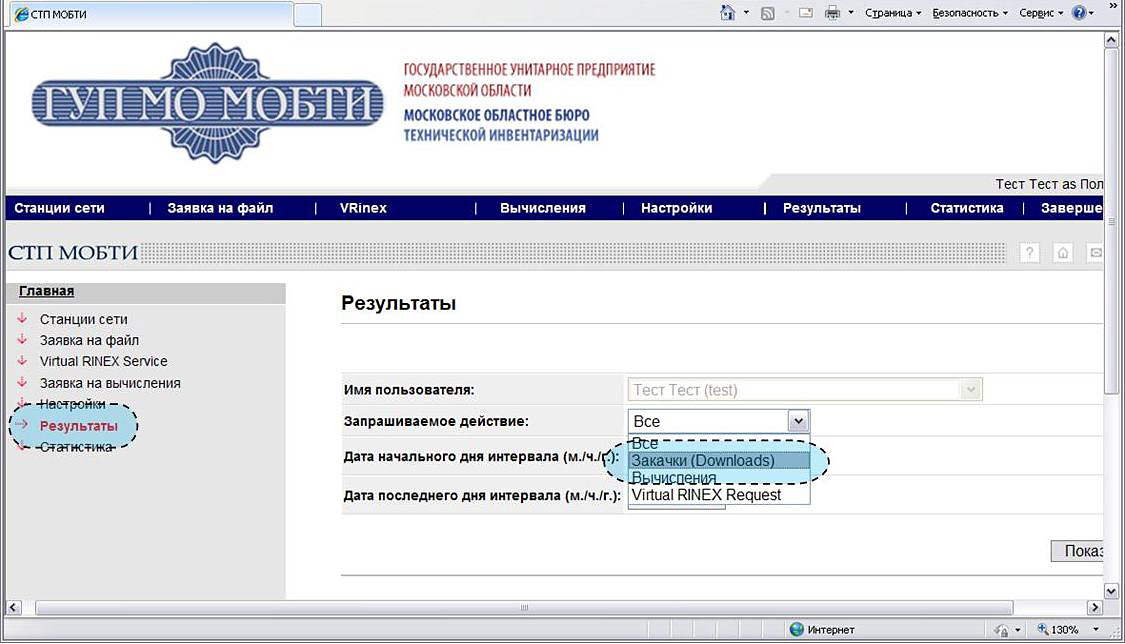Screen dimensions: 1125x644
Task: Click the Показать button
Action: [1077, 551]
